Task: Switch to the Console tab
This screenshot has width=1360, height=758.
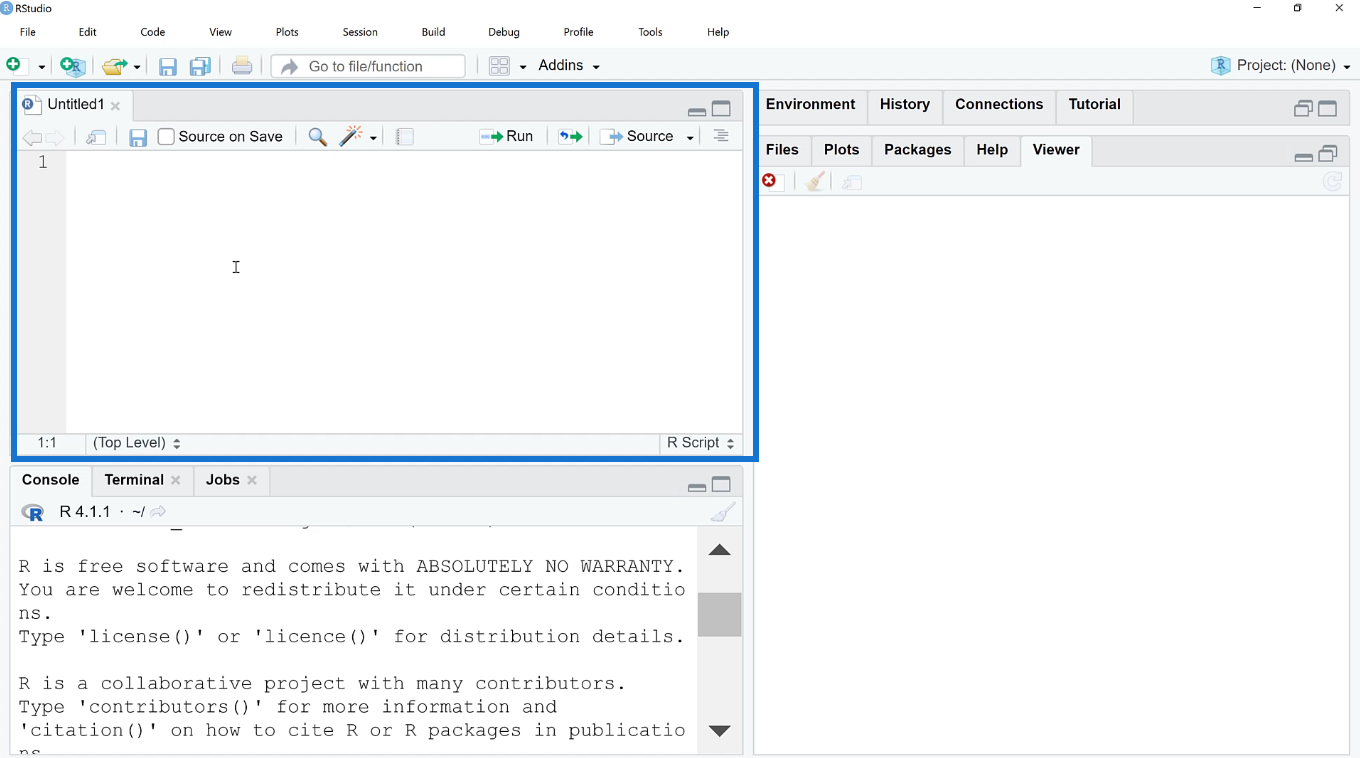Action: 51,480
